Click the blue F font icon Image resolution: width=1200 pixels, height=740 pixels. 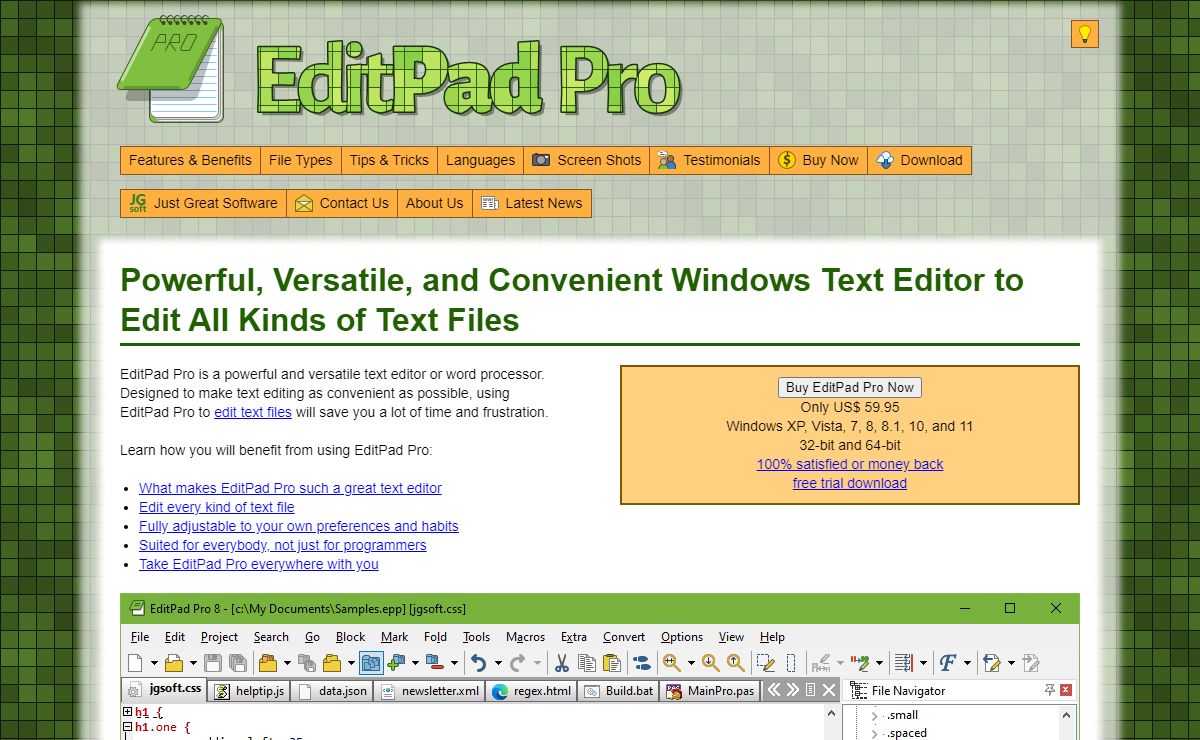pyautogui.click(x=948, y=662)
